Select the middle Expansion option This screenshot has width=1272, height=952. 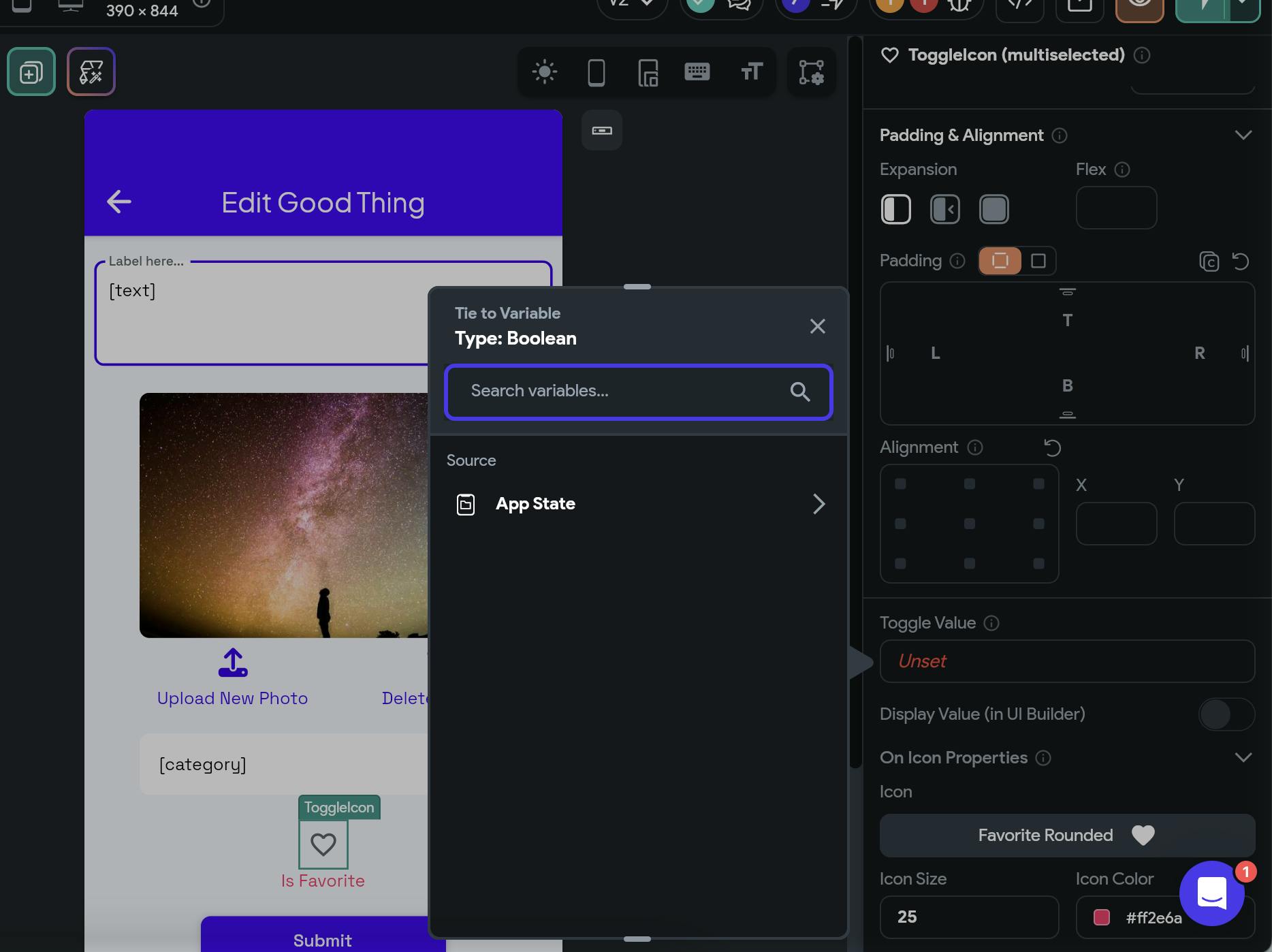click(945, 209)
